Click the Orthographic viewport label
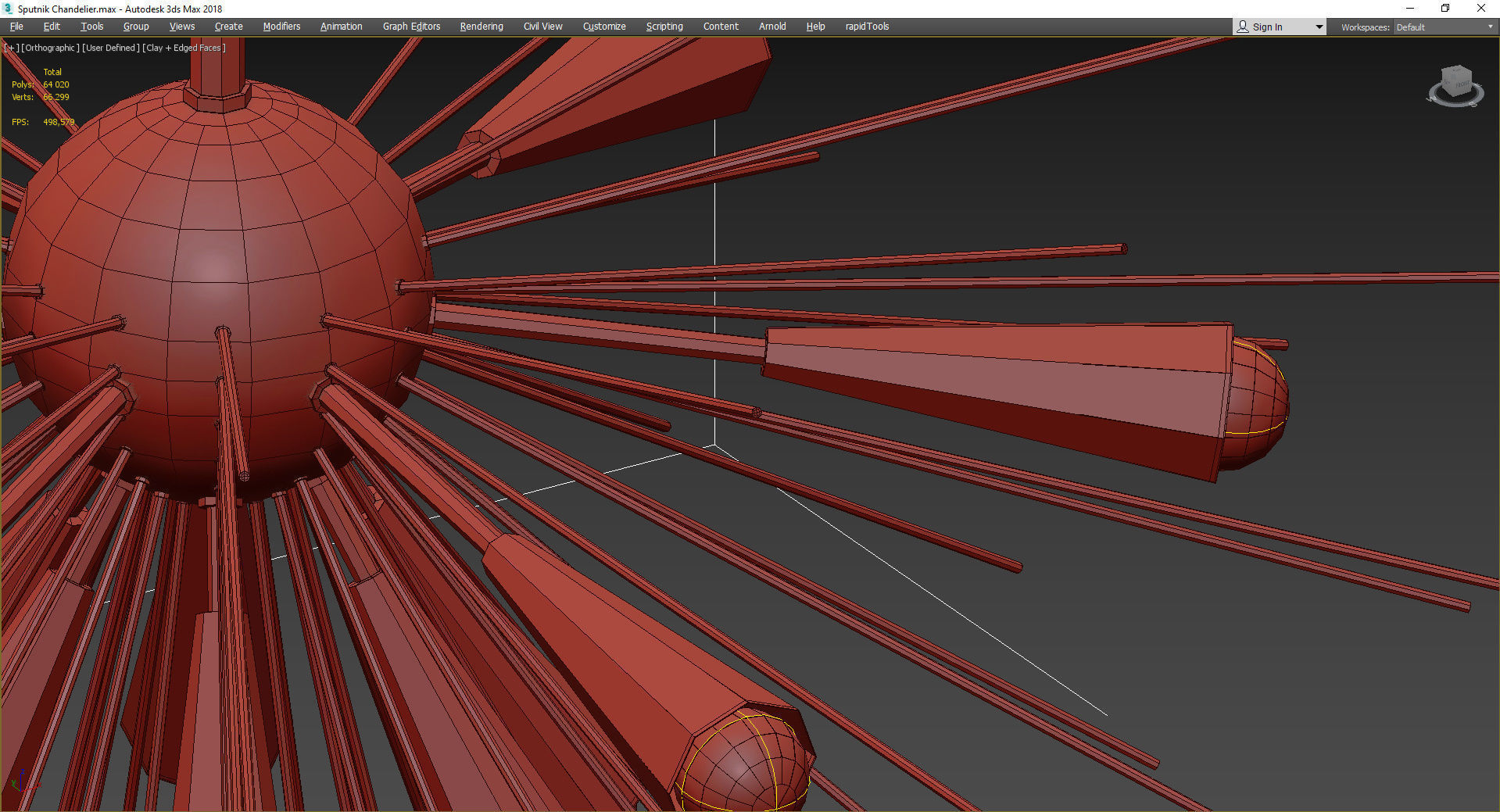The width and height of the screenshot is (1500, 812). click(x=50, y=48)
